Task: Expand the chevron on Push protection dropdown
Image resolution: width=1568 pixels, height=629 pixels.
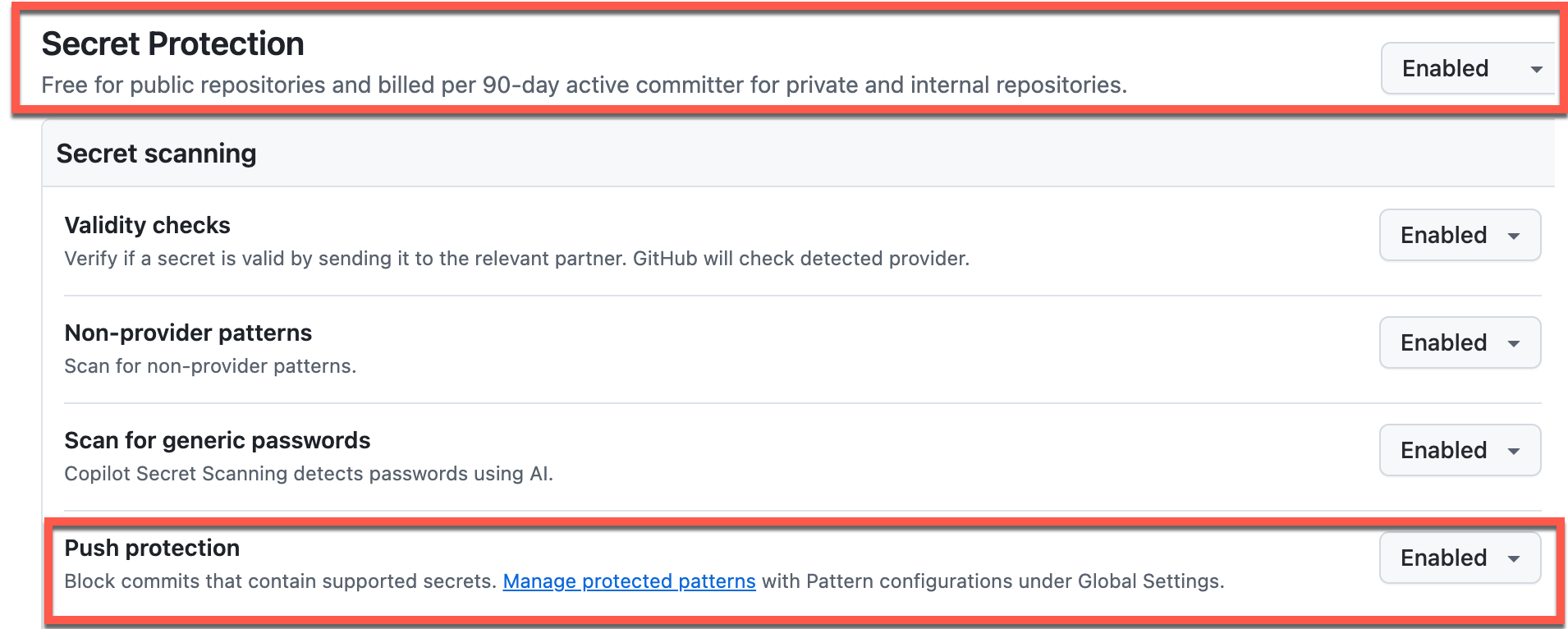Action: [x=1513, y=558]
